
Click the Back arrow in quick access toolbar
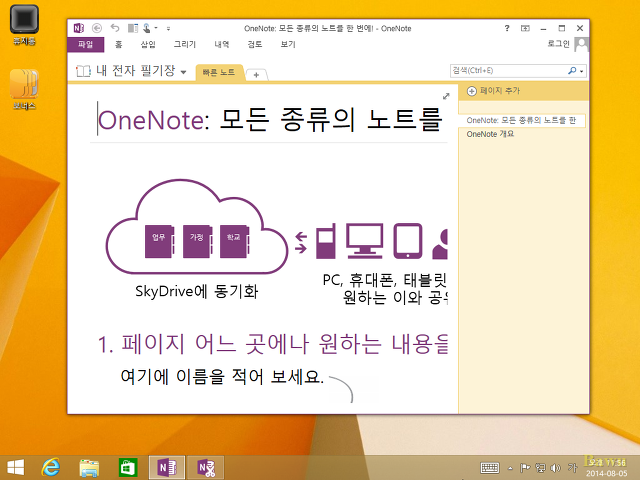click(x=97, y=28)
